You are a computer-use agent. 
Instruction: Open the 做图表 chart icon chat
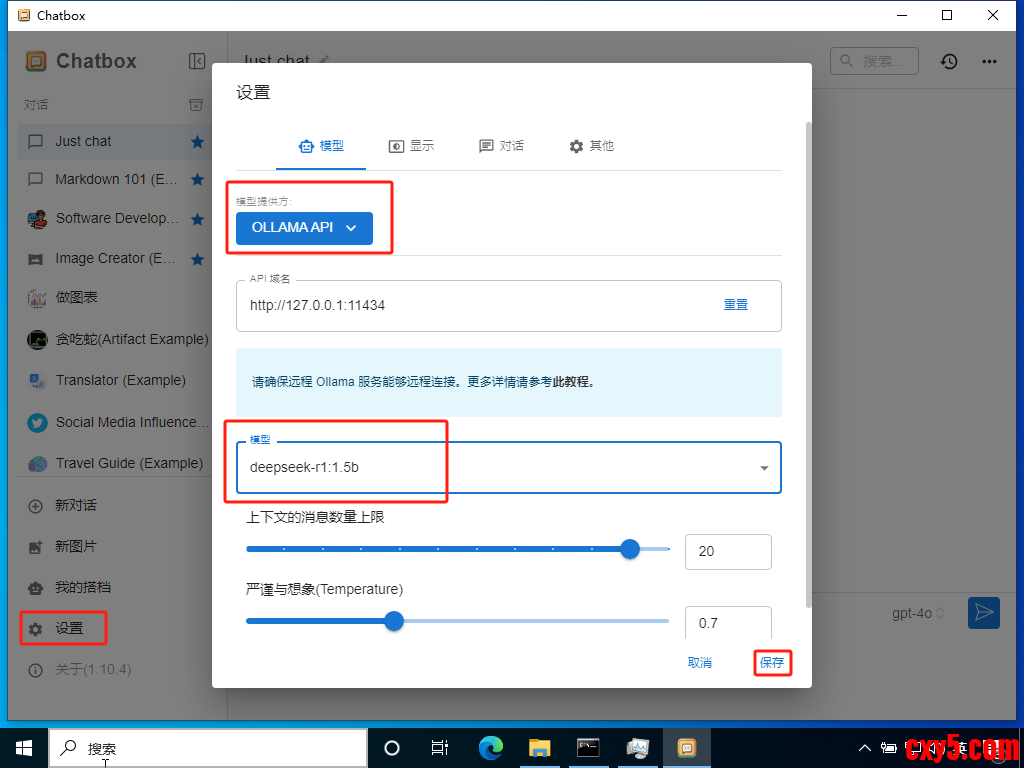37,298
